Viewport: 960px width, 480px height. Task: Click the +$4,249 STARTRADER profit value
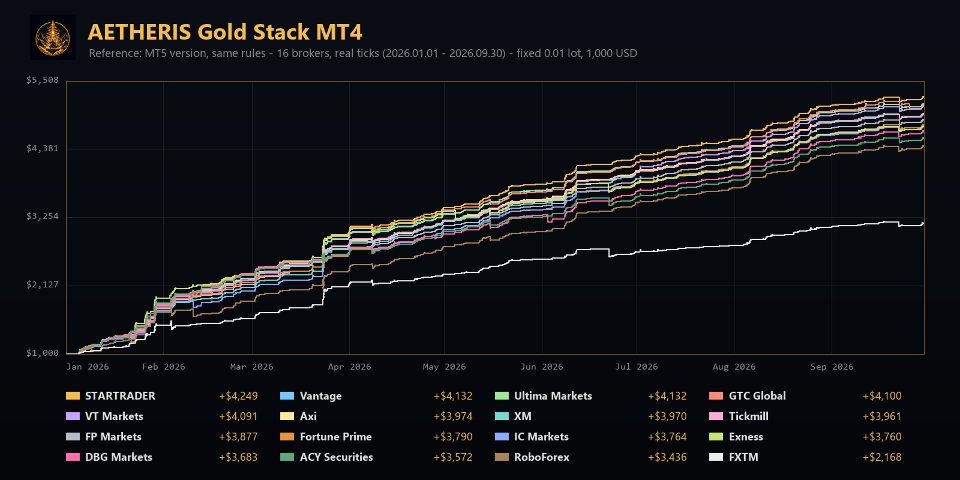[238, 396]
